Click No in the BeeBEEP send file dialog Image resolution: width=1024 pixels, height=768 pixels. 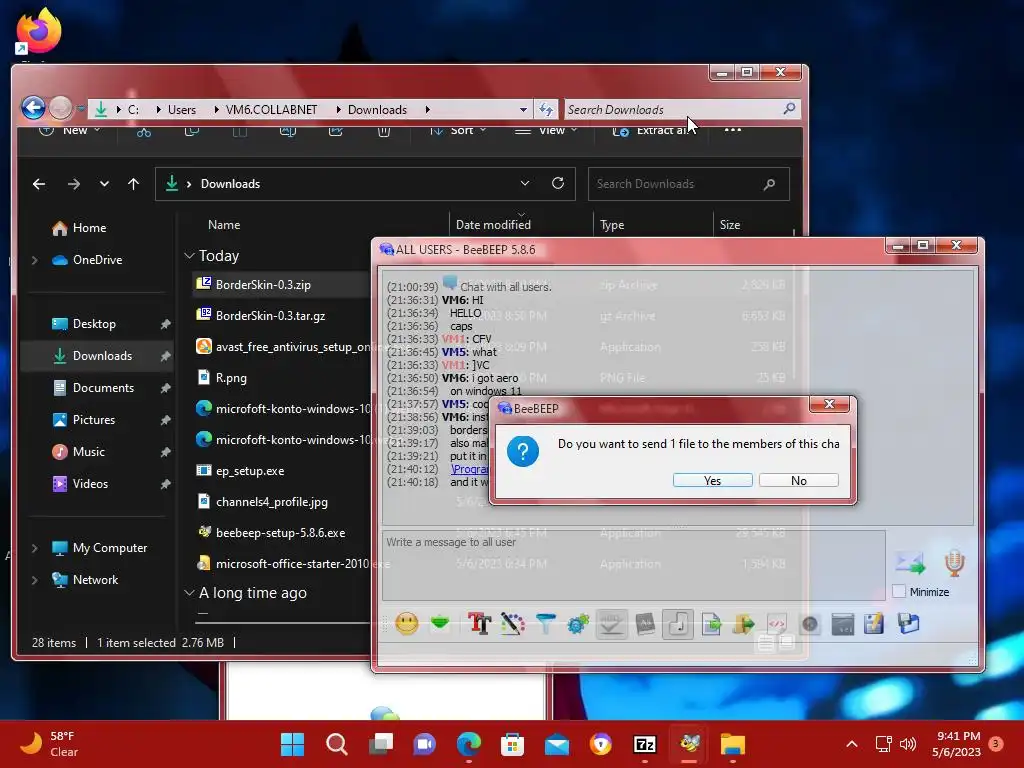tap(799, 480)
